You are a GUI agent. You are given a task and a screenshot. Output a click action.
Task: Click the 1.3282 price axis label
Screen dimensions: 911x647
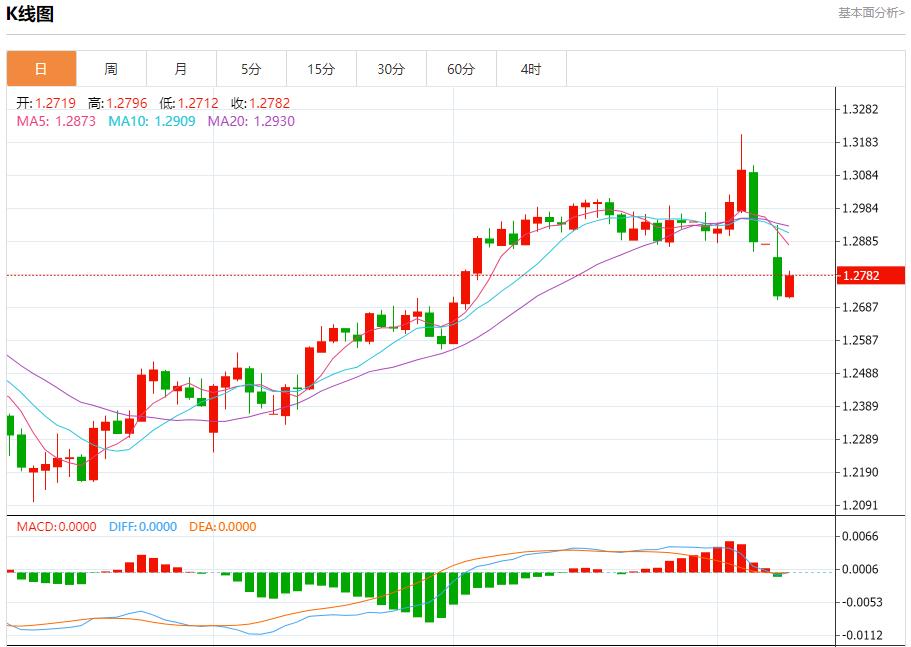click(861, 109)
